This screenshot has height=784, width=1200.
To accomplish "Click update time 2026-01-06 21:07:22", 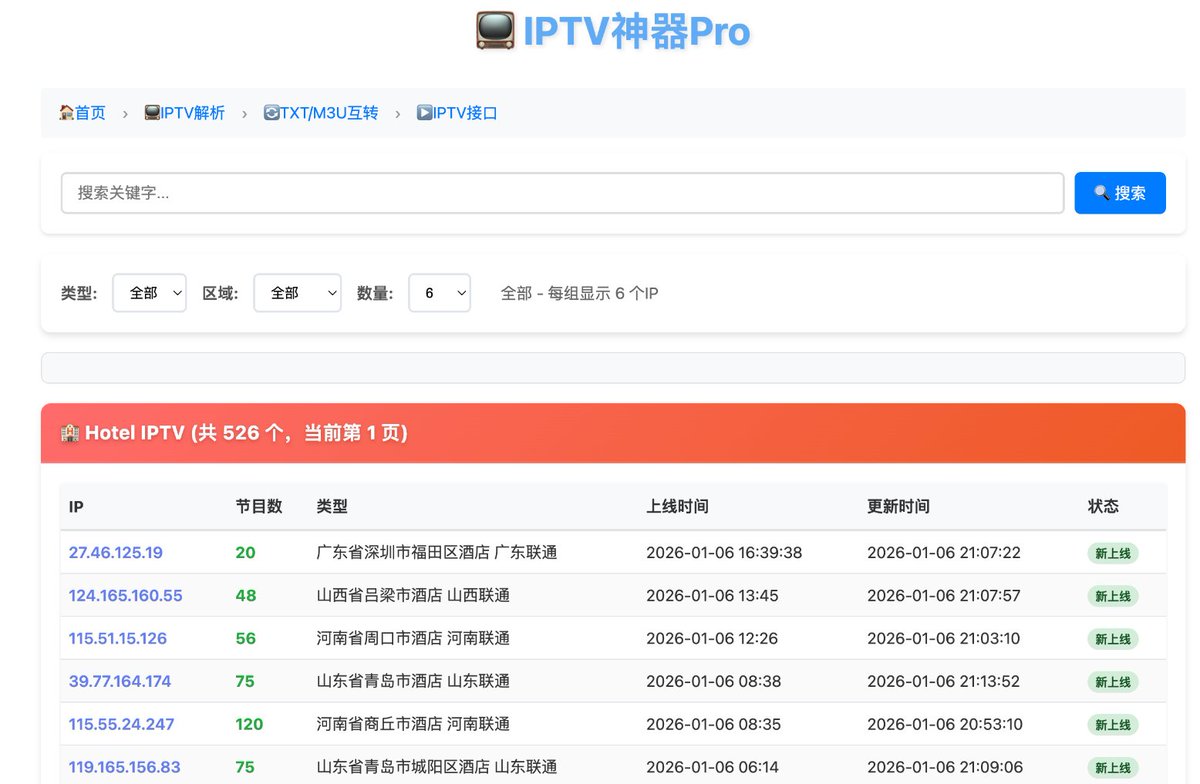I will click(944, 552).
